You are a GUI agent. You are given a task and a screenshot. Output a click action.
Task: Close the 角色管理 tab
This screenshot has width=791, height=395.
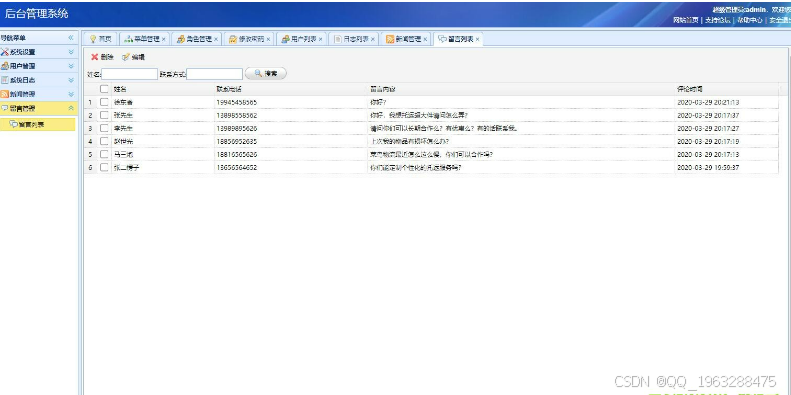[216, 39]
